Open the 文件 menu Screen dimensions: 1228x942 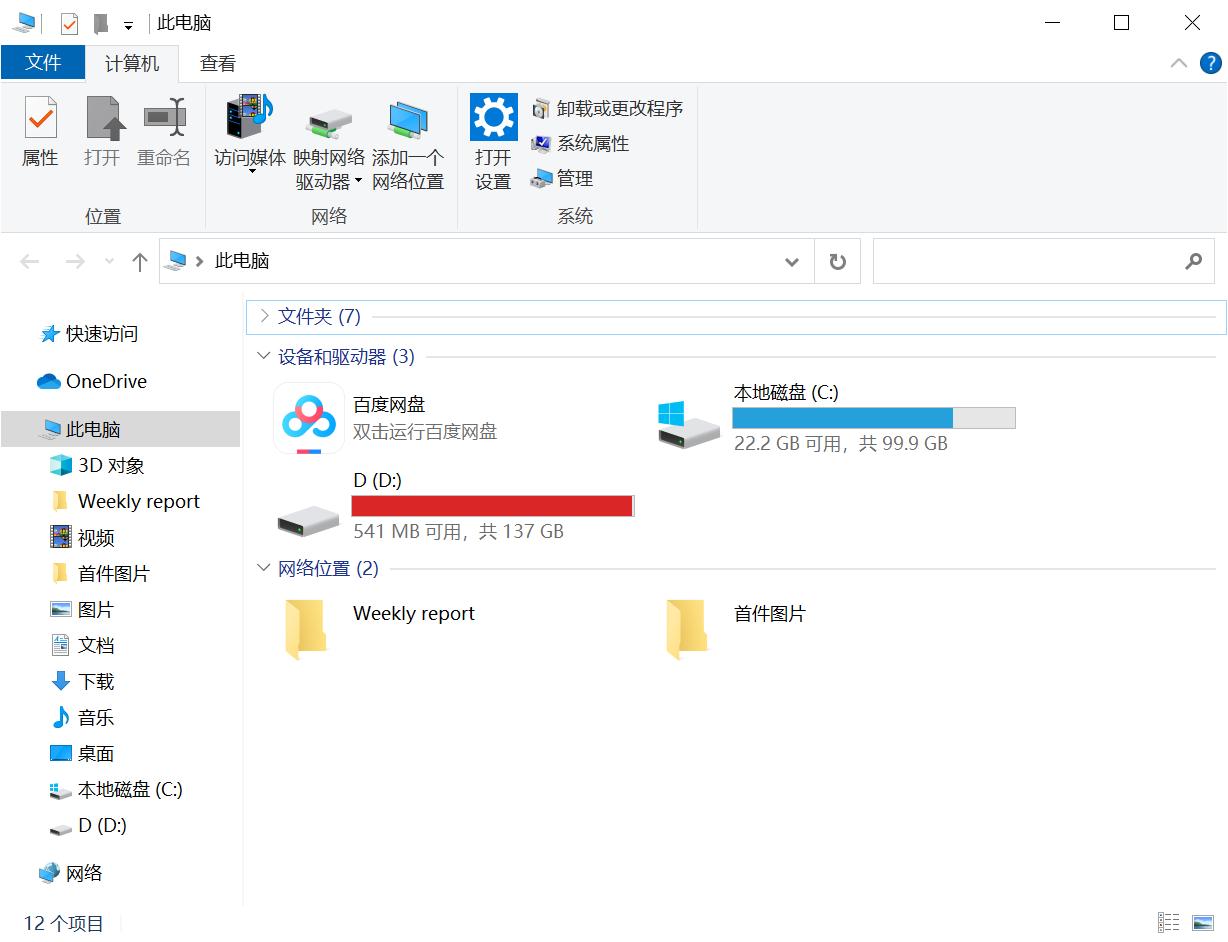(43, 62)
